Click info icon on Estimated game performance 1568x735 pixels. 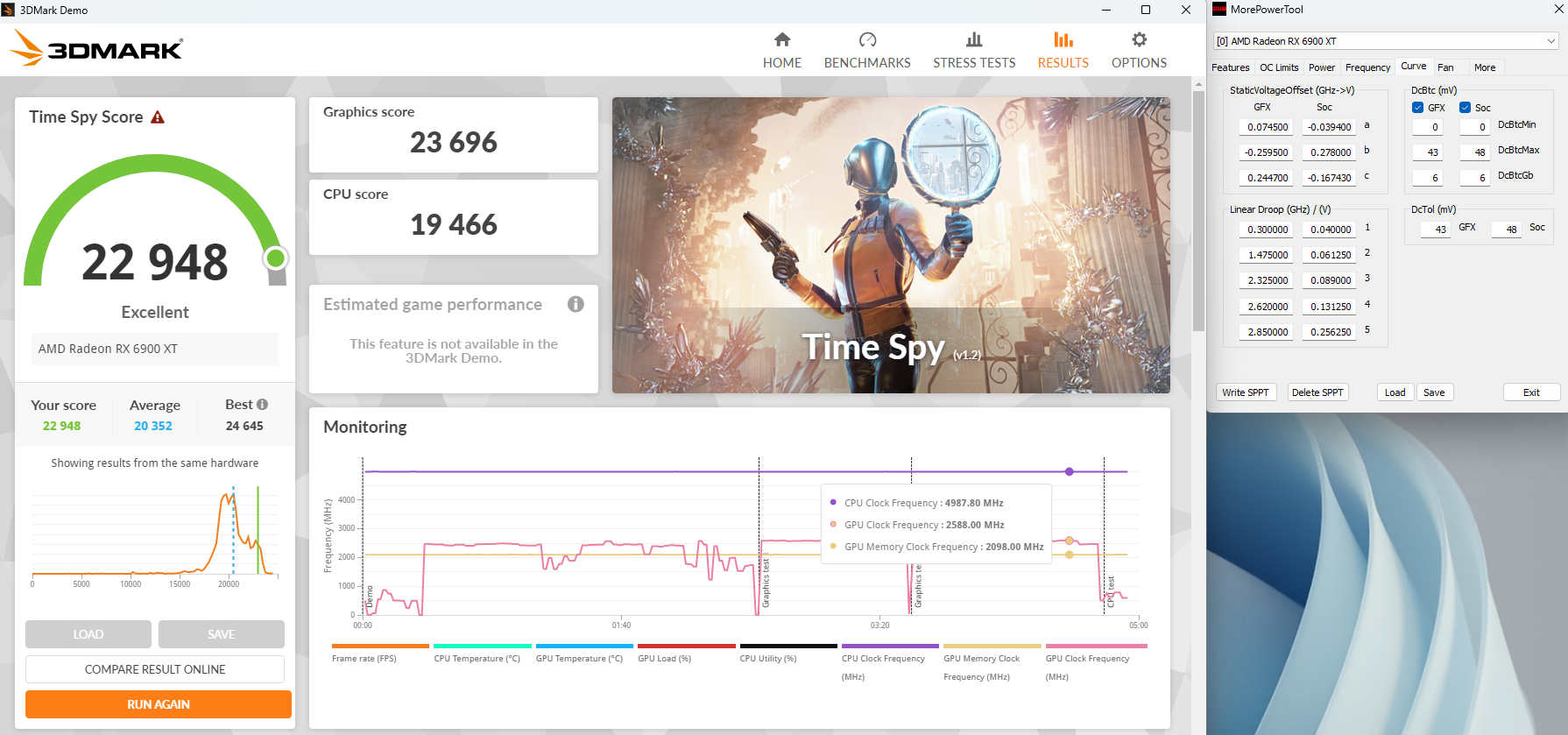click(x=576, y=304)
